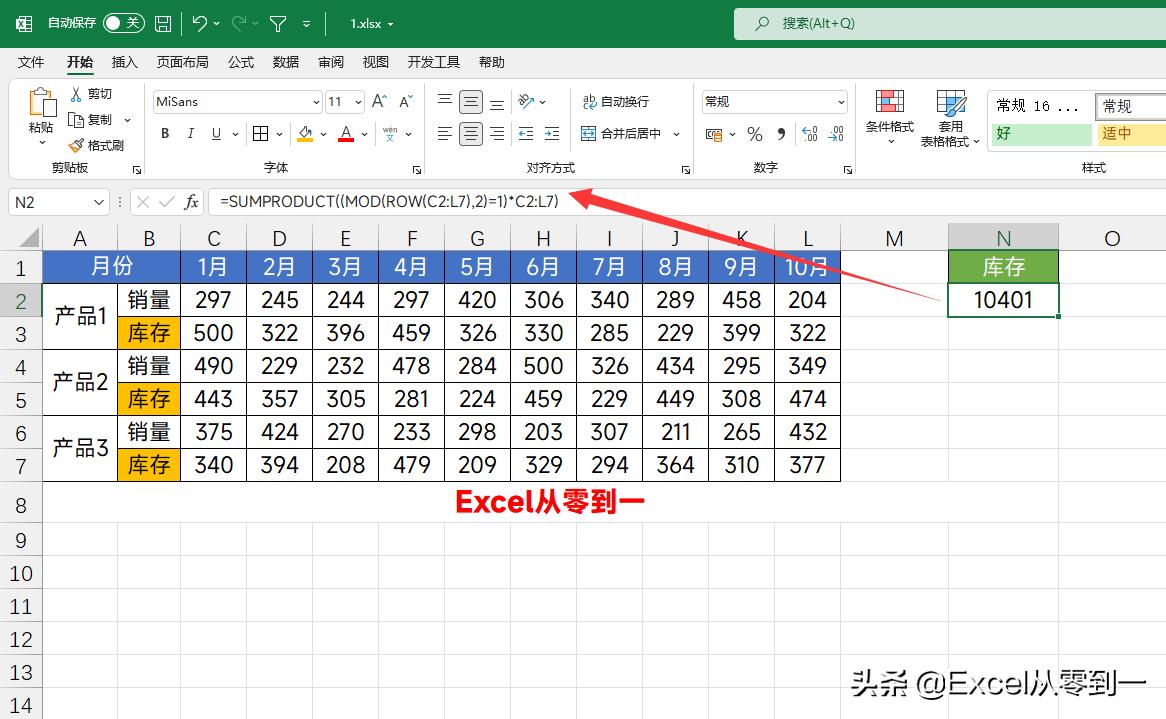Click the Save icon on quick access toolbar

click(x=162, y=22)
